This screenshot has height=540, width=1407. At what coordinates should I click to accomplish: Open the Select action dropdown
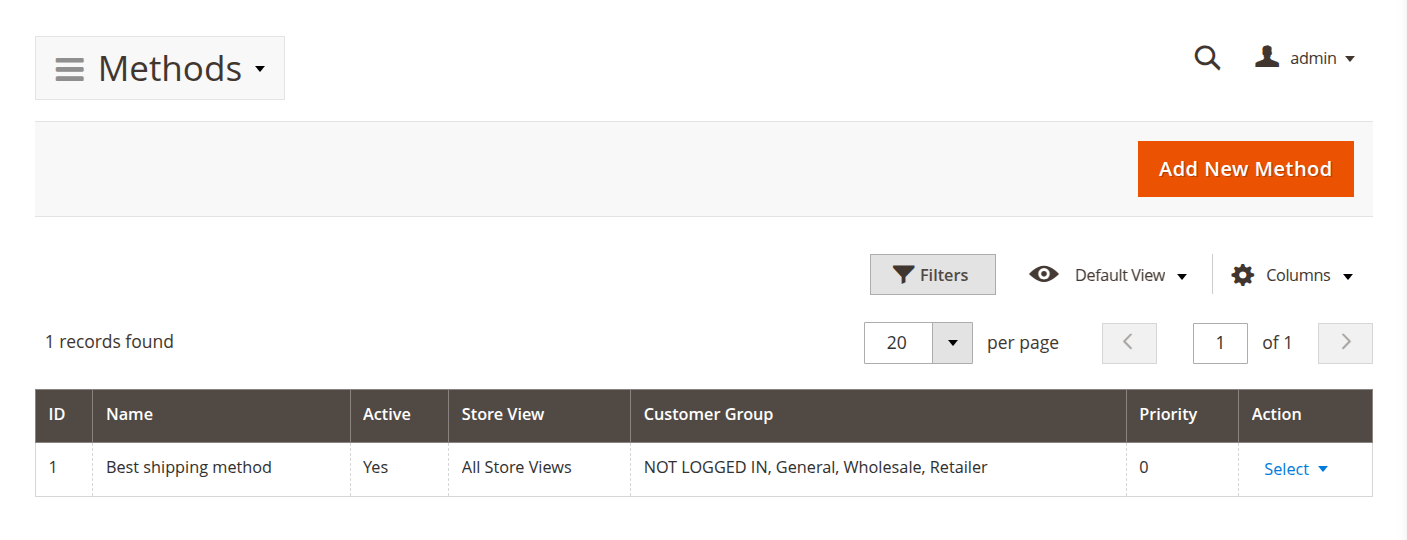coord(1295,469)
